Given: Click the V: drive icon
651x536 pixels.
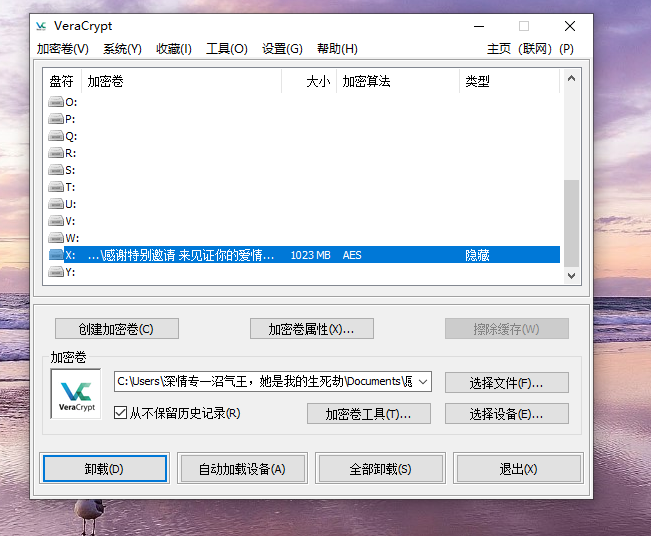Looking at the screenshot, I should 56,221.
